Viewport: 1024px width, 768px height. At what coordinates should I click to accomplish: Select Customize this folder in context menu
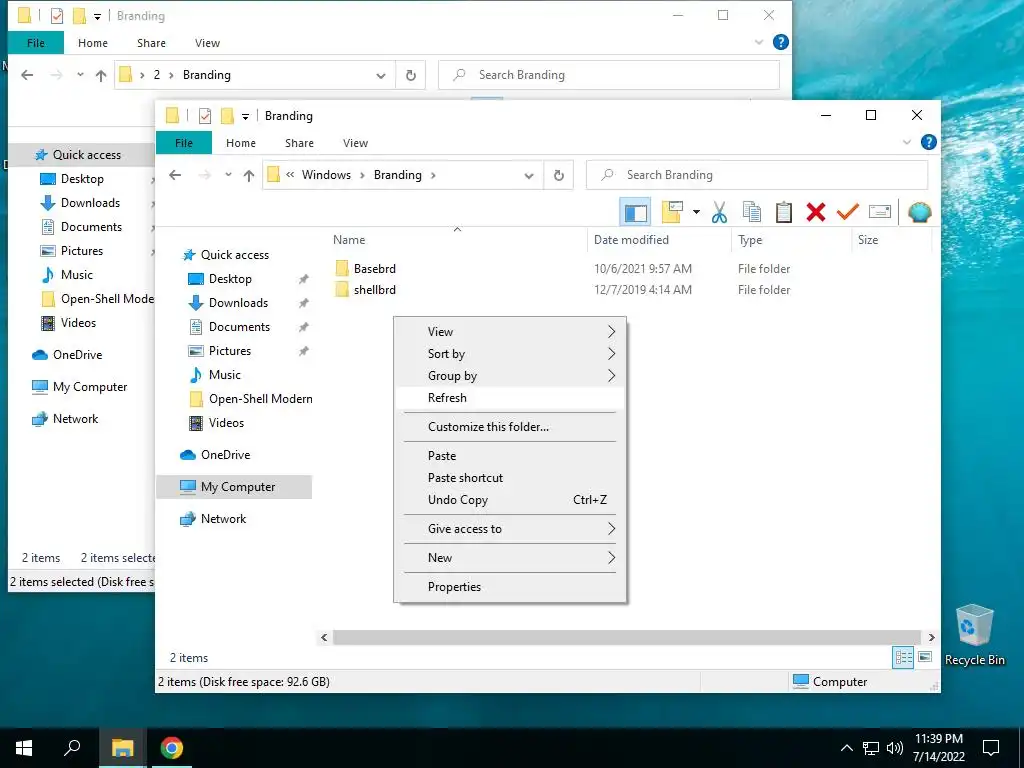click(x=510, y=427)
